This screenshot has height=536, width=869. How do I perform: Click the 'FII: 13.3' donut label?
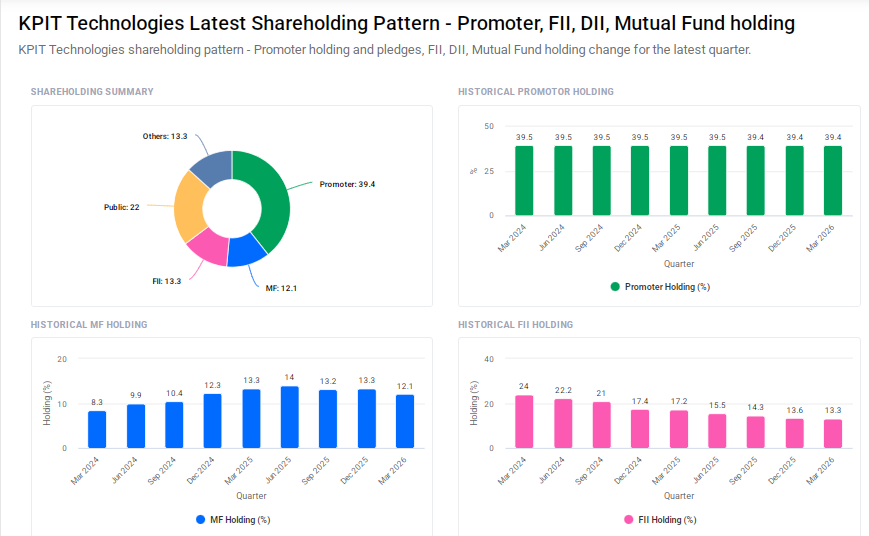(x=166, y=281)
